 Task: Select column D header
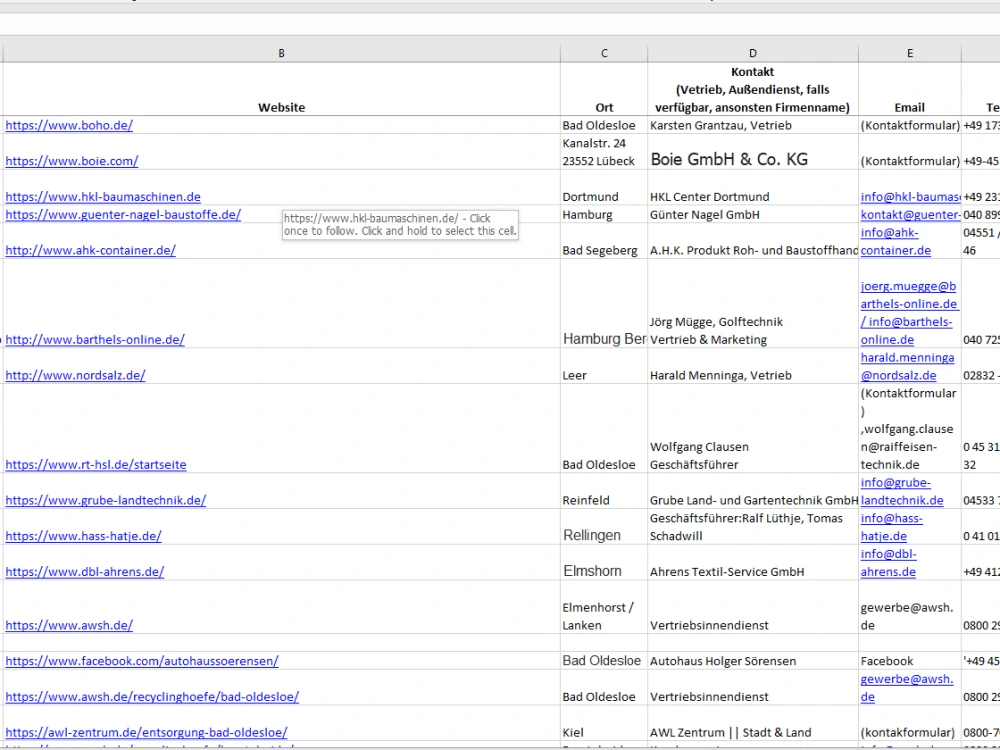click(x=753, y=54)
